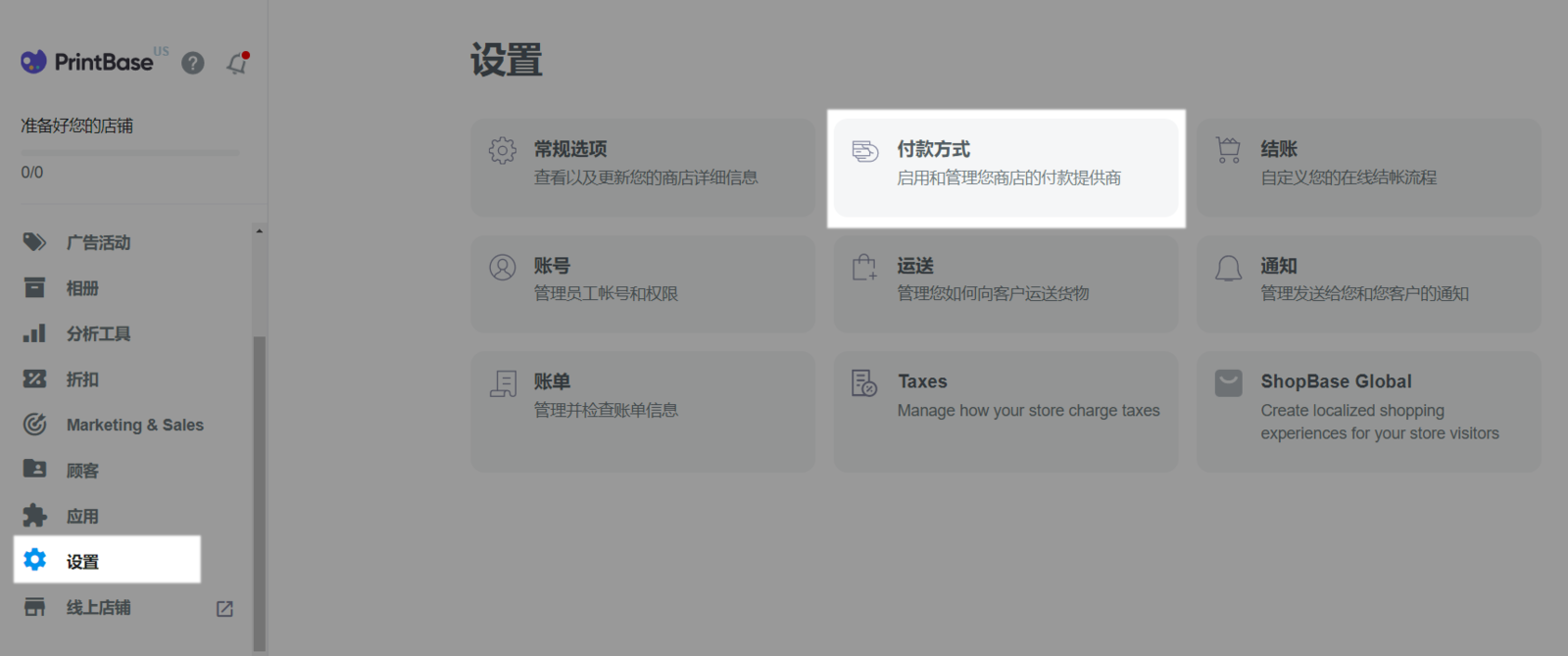The height and width of the screenshot is (656, 1568).
Task: Click 启用和管理您商店的付款提供商 description
Action: pyautogui.click(x=1009, y=177)
